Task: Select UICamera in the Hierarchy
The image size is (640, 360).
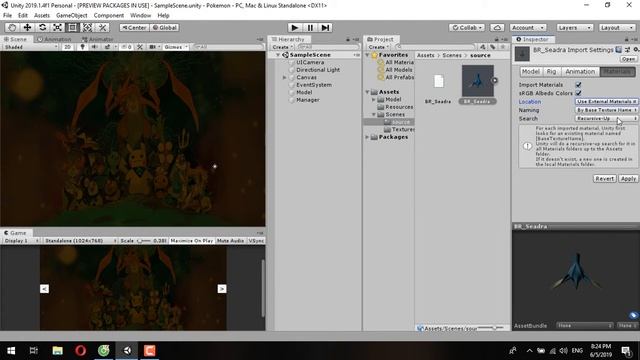Action: pos(310,62)
